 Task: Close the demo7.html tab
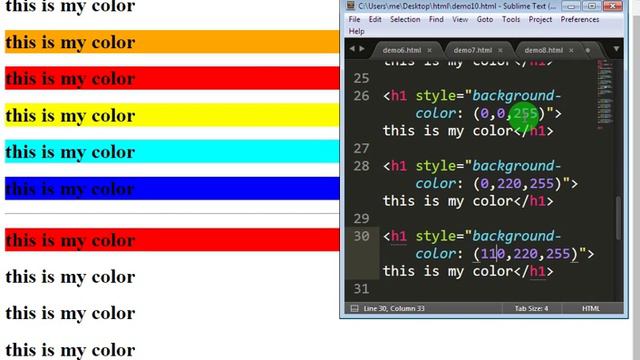pyautogui.click(x=500, y=50)
